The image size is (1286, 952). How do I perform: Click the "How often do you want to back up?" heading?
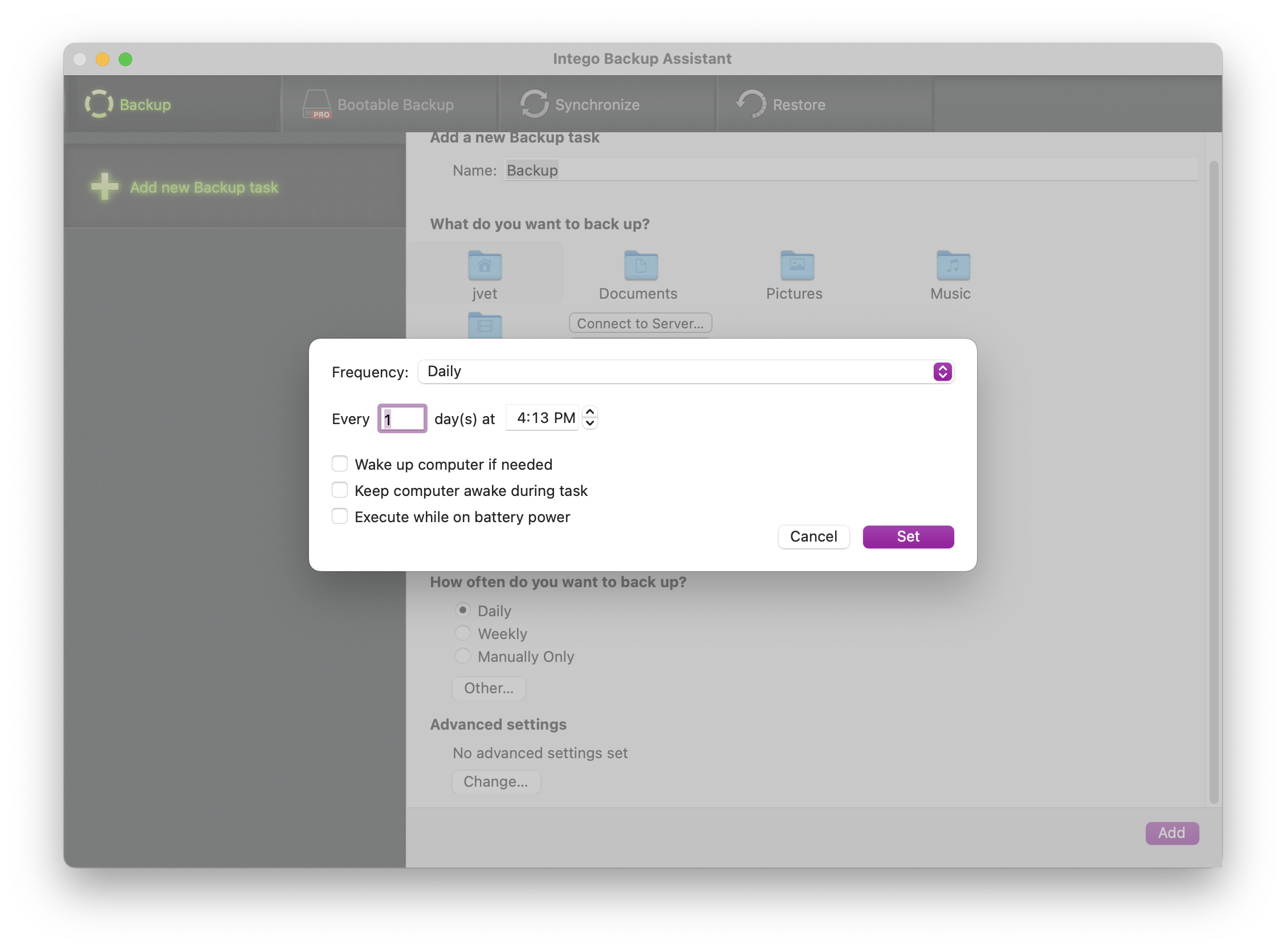(x=558, y=581)
